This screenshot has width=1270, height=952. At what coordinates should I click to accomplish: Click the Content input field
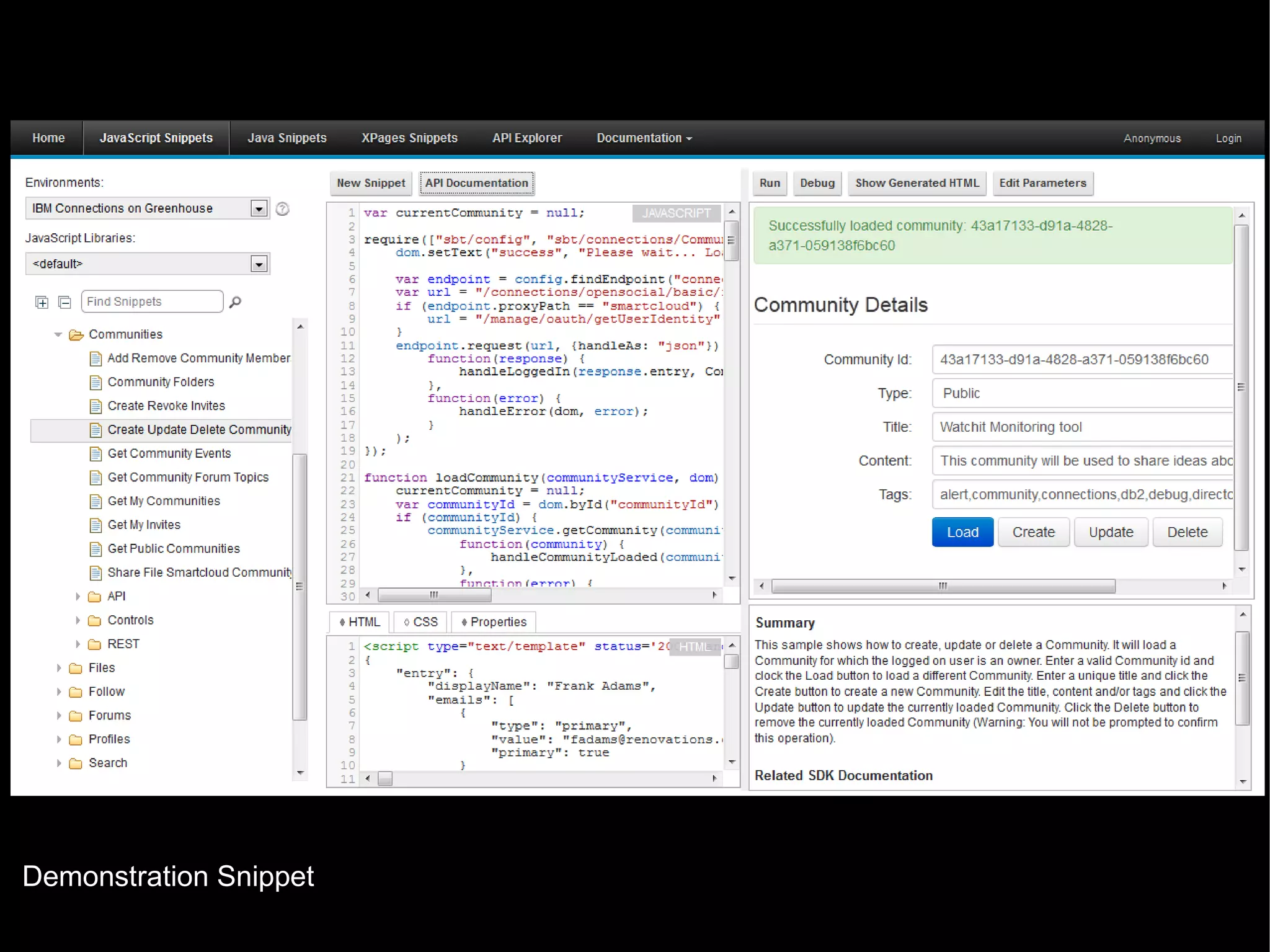[x=1083, y=461]
